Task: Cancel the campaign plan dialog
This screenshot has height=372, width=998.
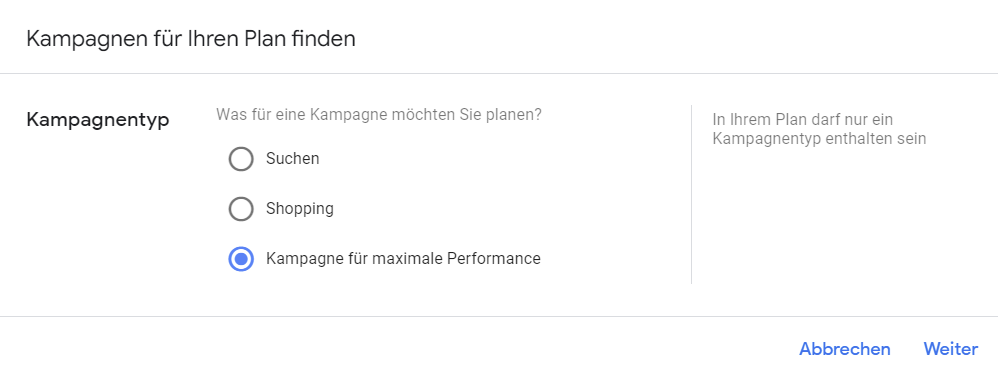Action: [845, 349]
